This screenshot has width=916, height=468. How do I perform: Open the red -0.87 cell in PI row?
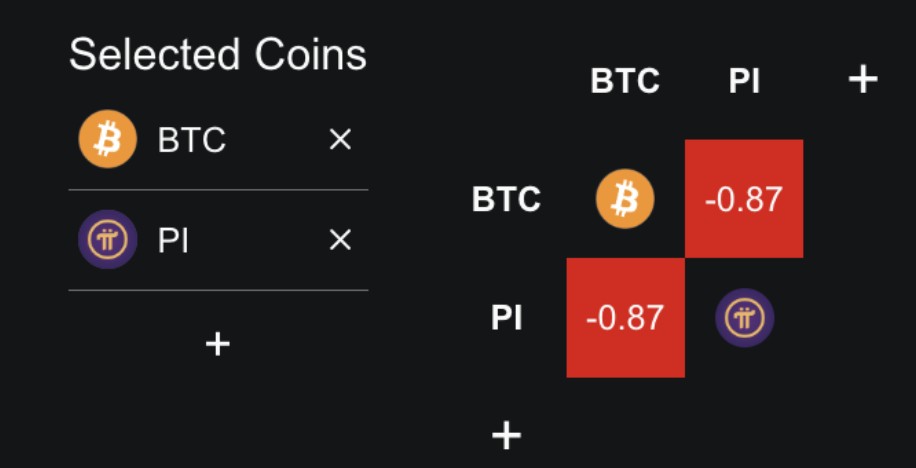(x=625, y=318)
